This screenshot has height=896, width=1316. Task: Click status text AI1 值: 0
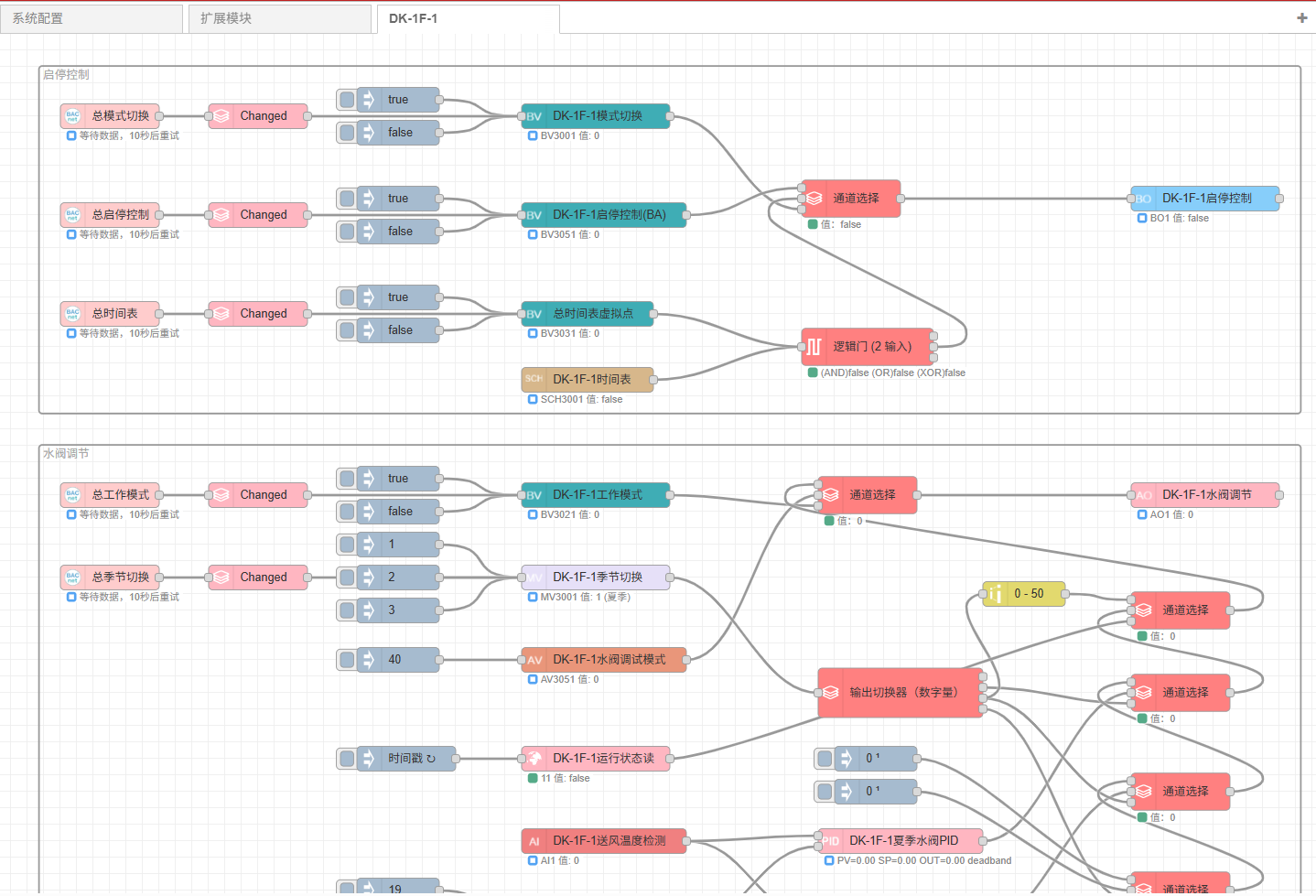[560, 861]
